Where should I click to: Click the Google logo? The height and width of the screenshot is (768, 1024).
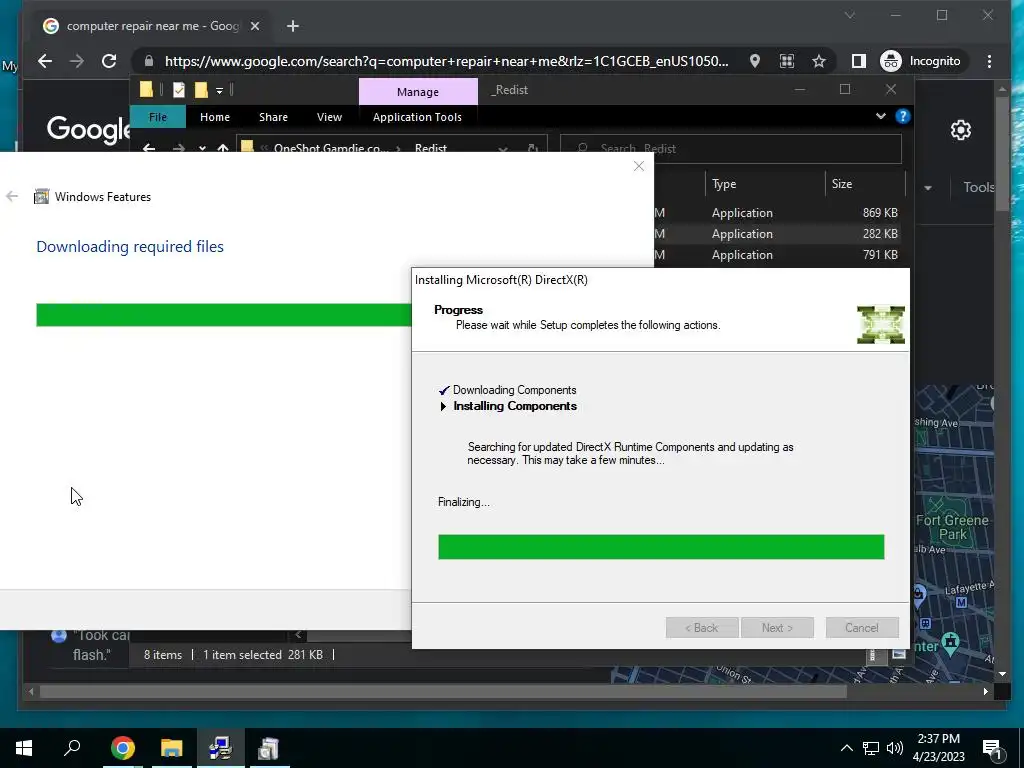[88, 129]
